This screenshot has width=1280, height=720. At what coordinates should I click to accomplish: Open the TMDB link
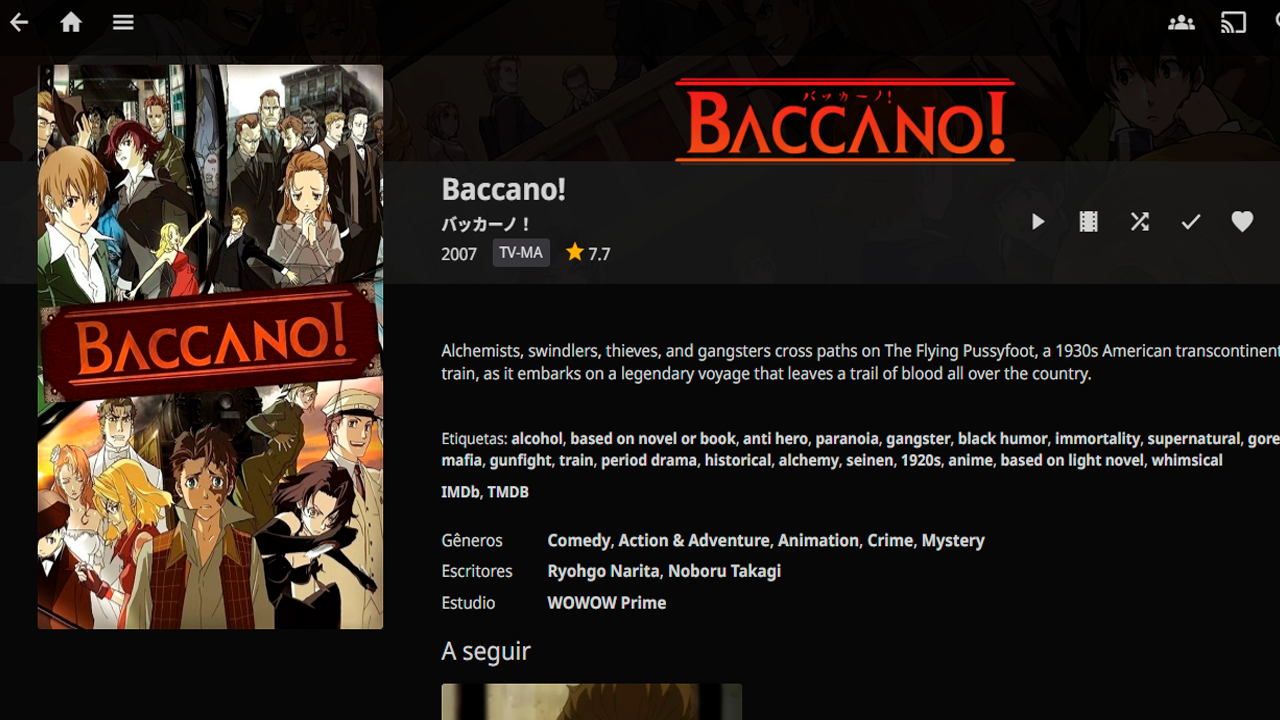point(508,492)
